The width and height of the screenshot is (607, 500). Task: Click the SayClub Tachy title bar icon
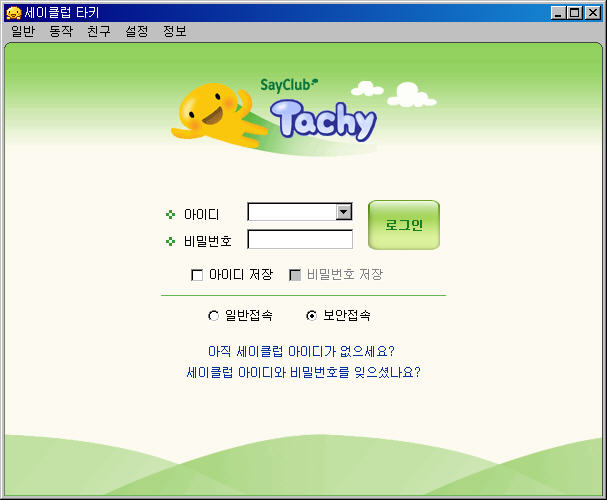point(13,12)
